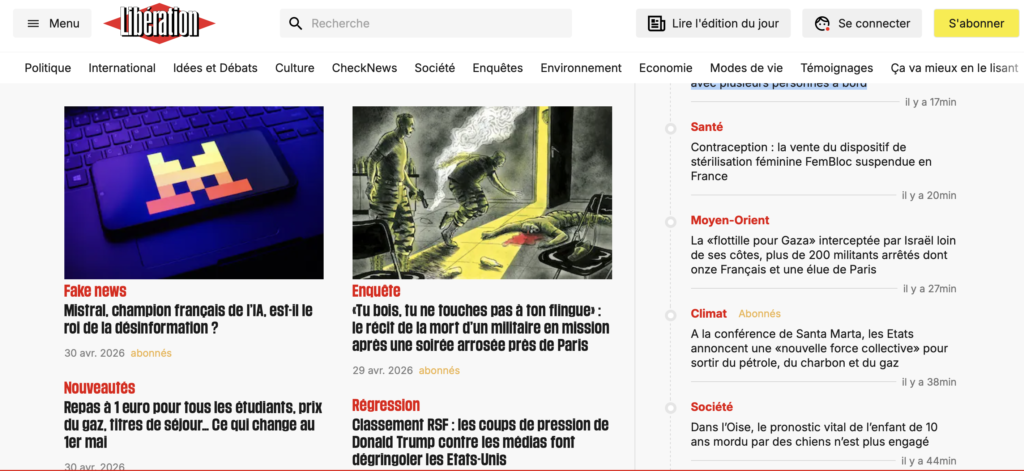Screen dimensions: 1024x471
Task: Click the search magnifier icon
Action: click(x=295, y=23)
